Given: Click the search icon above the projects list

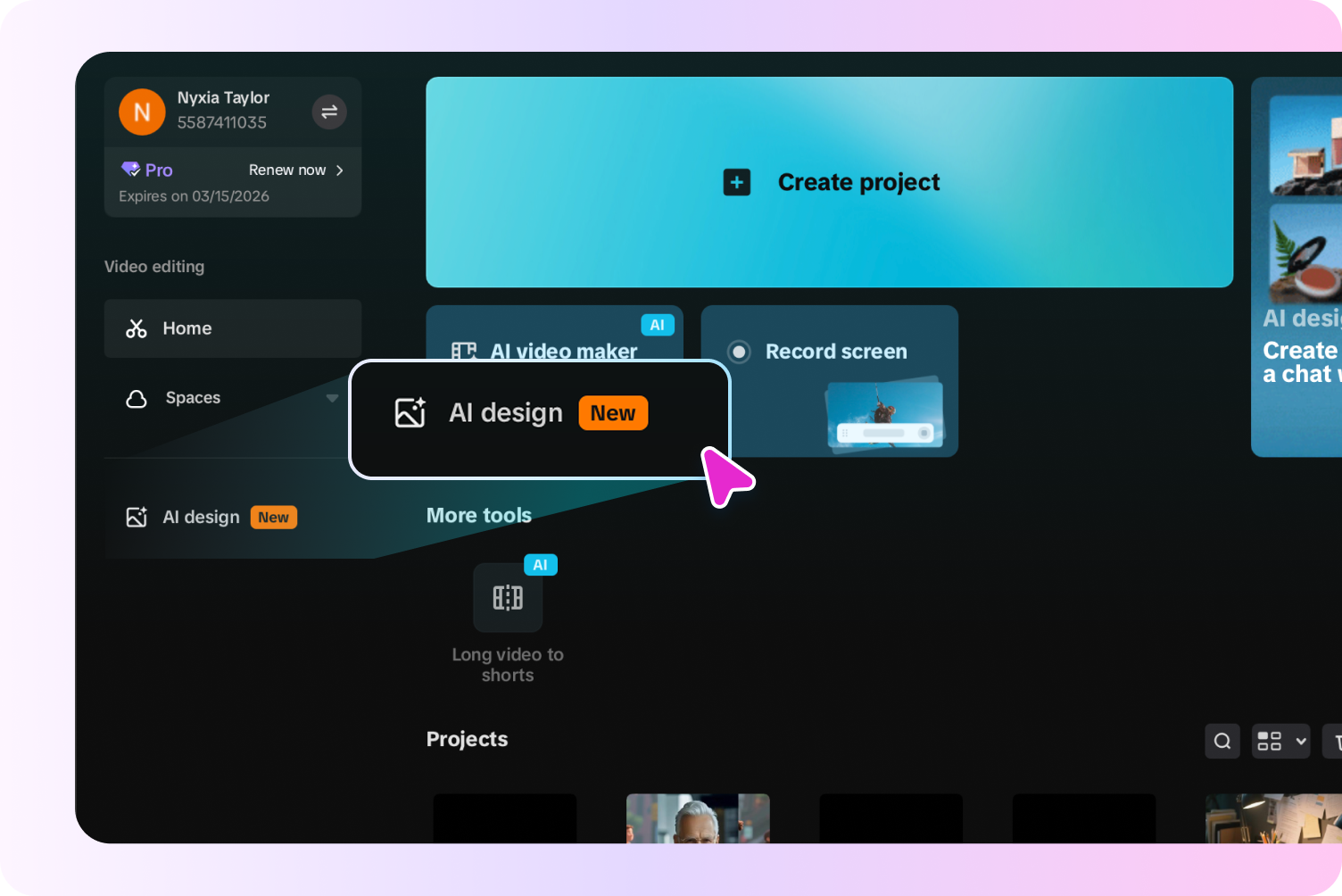Looking at the screenshot, I should click(1222, 741).
